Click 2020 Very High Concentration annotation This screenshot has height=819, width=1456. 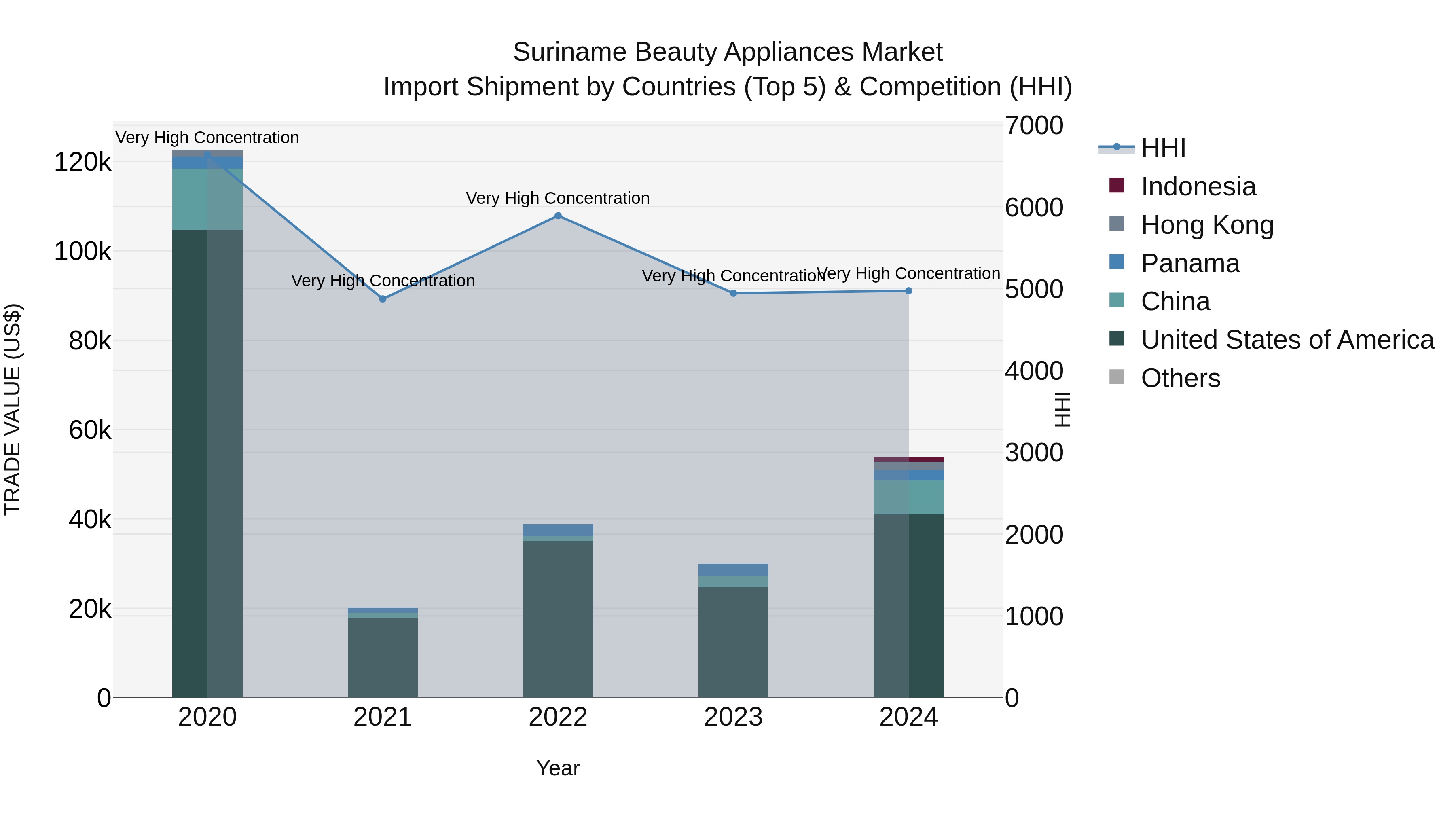[207, 138]
